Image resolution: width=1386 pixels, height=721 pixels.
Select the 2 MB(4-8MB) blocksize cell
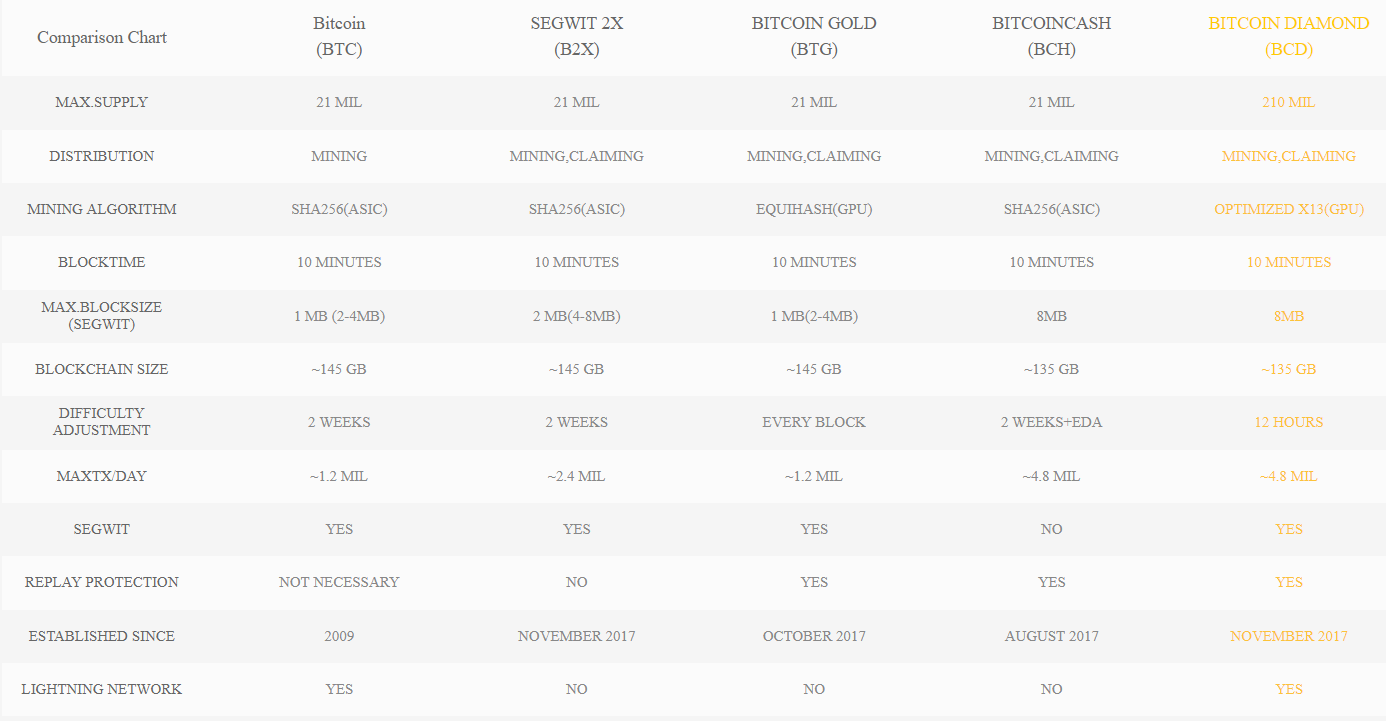[576, 316]
